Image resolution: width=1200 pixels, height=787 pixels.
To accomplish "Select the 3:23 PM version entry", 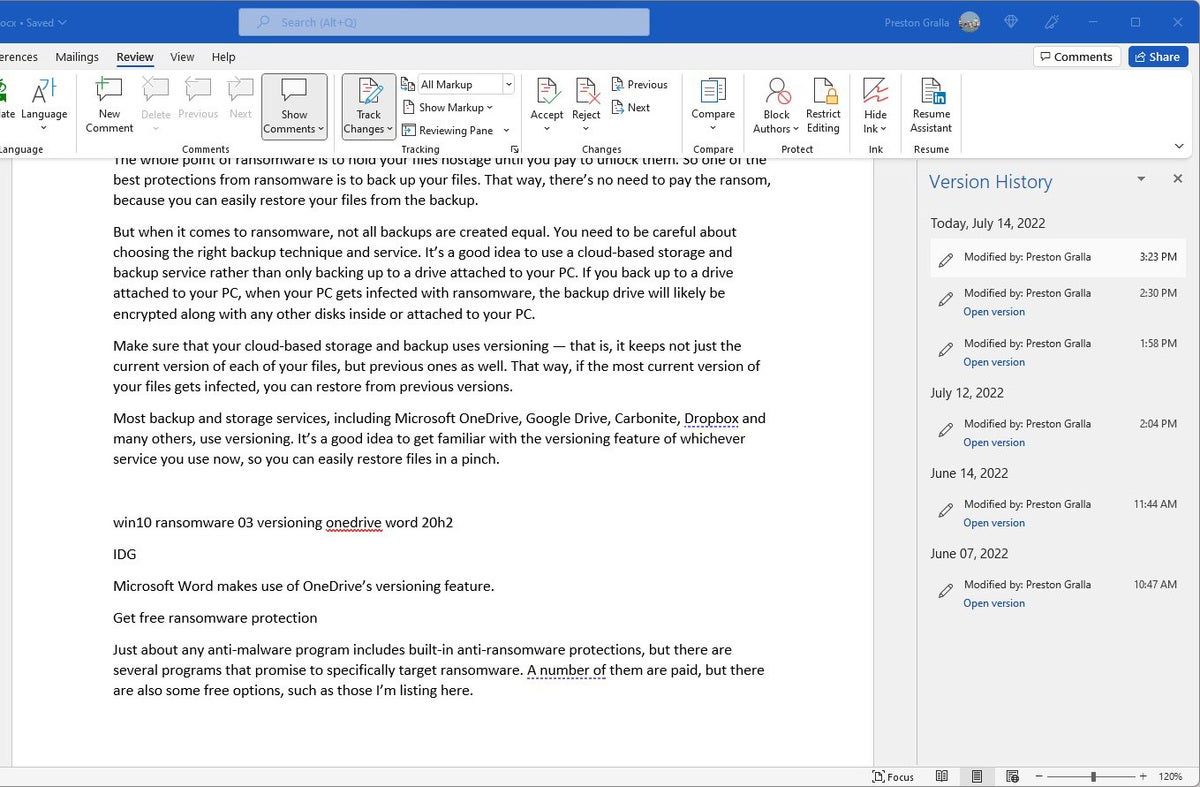I will click(x=1057, y=258).
